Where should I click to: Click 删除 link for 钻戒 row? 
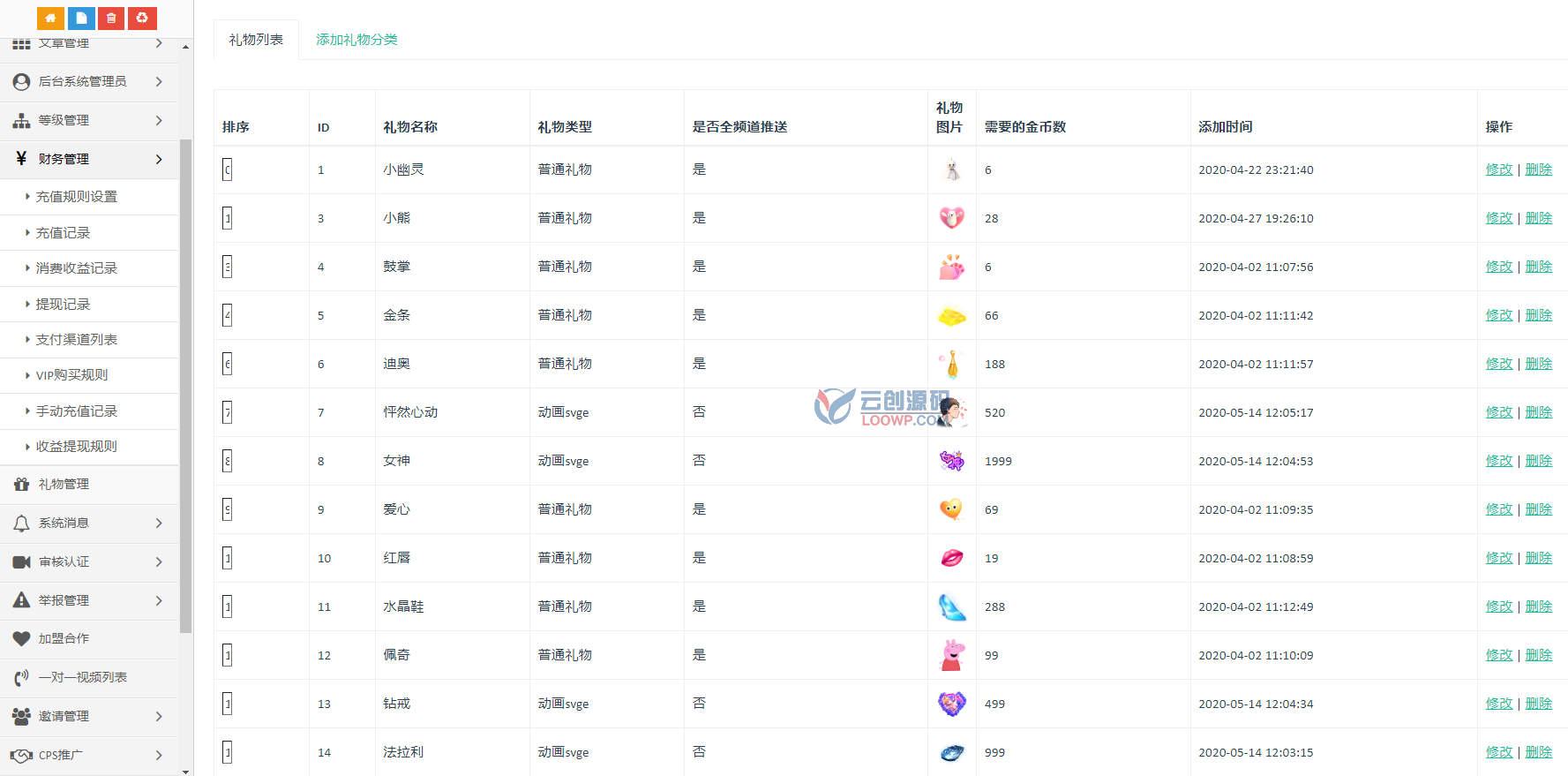click(x=1538, y=704)
